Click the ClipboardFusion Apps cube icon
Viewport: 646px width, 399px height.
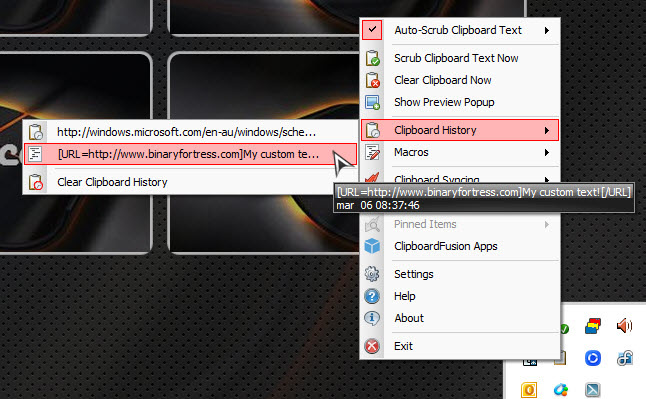point(372,246)
